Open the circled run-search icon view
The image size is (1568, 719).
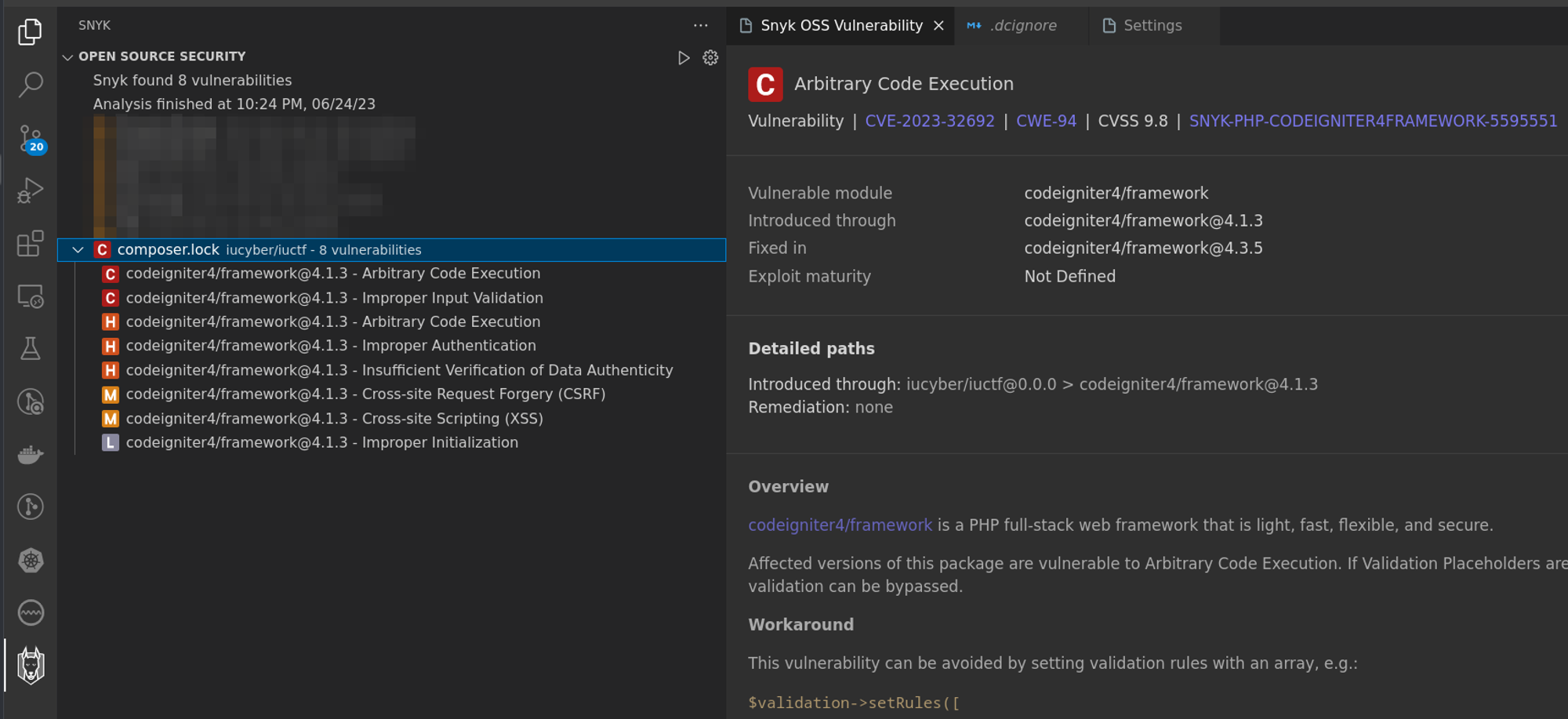[x=30, y=402]
